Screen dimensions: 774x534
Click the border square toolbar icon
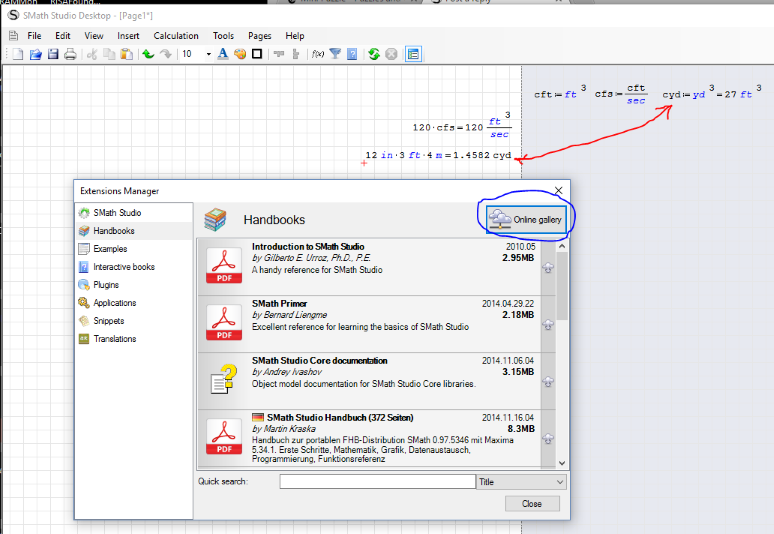257,54
